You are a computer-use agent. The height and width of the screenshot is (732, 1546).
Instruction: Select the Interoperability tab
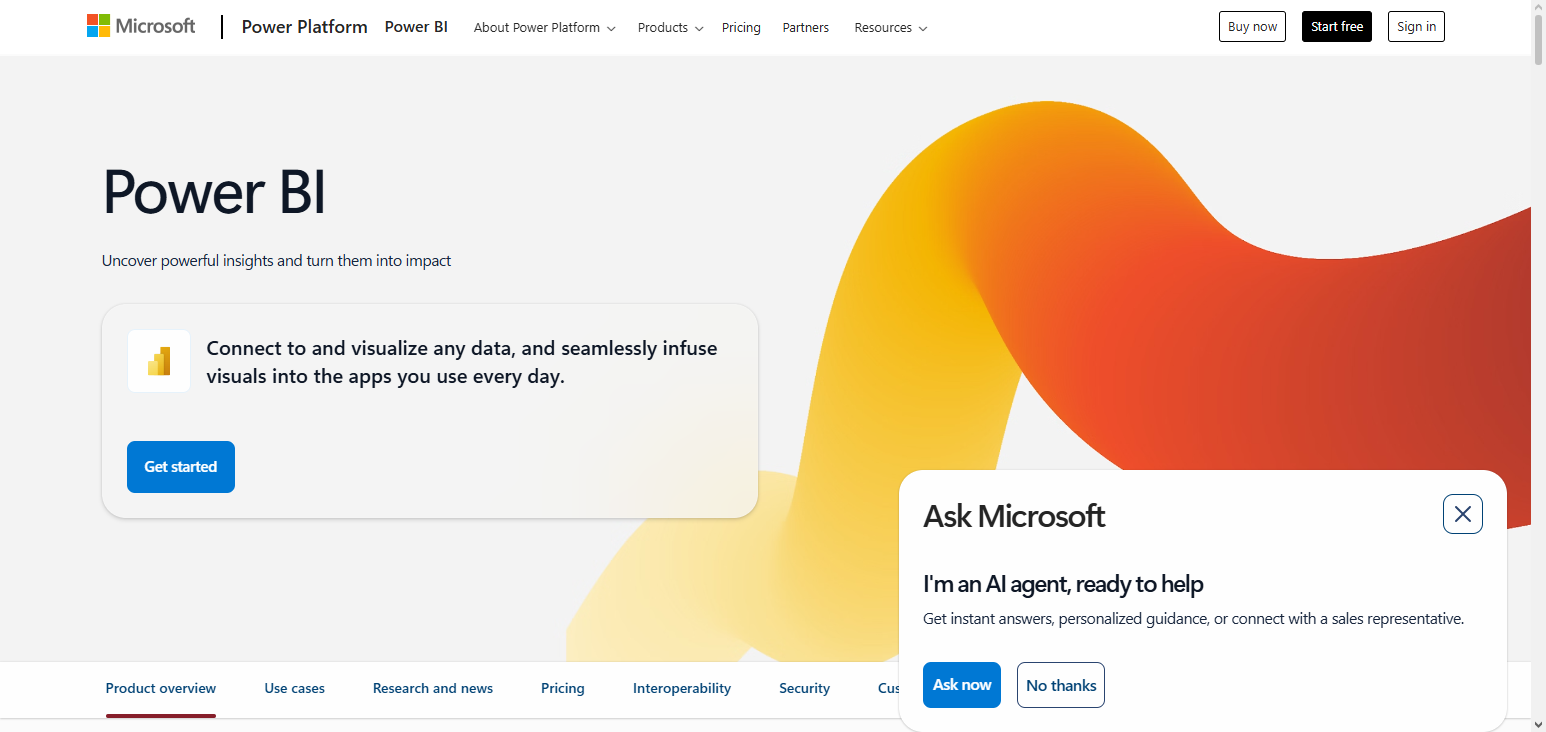pos(681,688)
